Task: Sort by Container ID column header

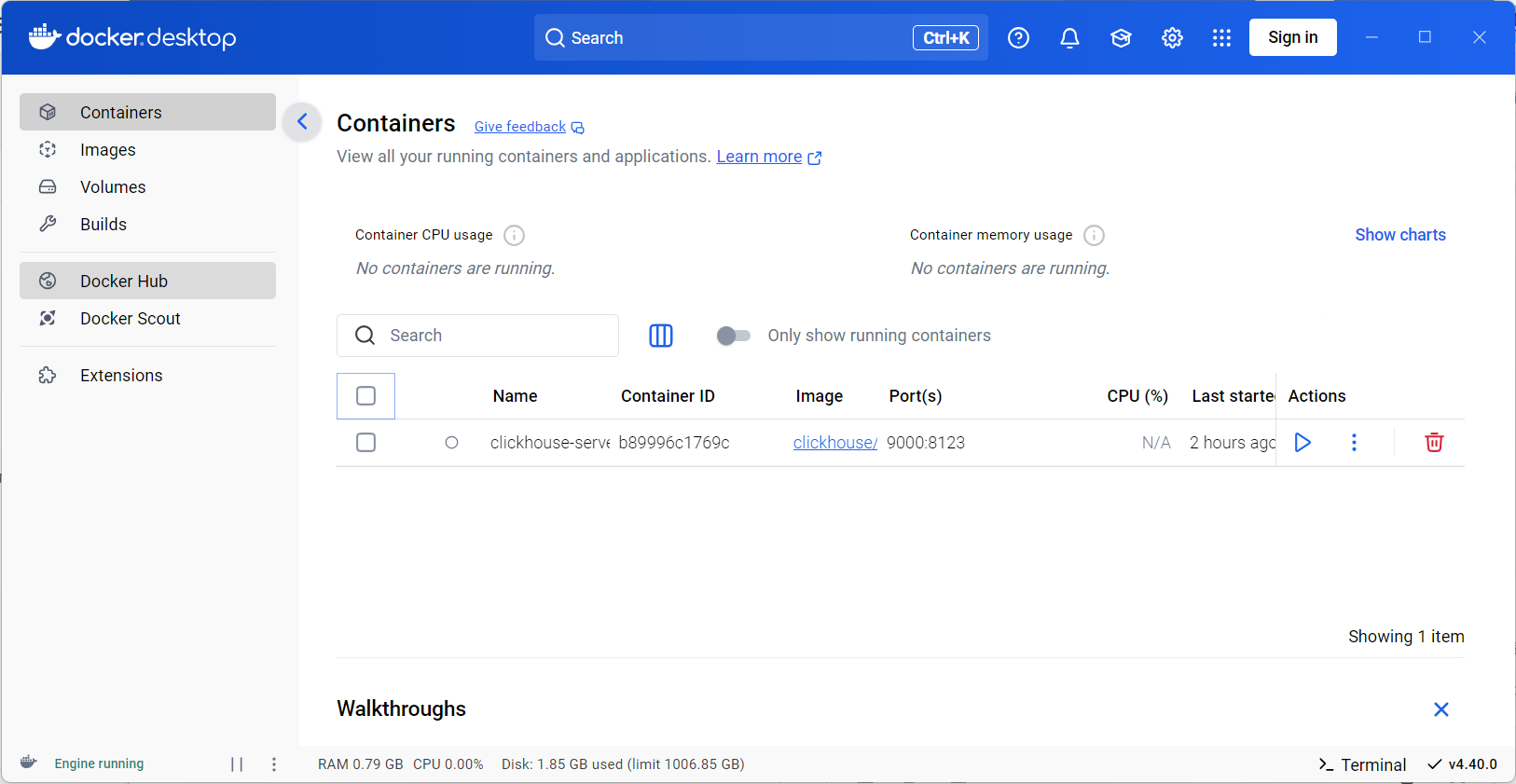Action: 668,396
